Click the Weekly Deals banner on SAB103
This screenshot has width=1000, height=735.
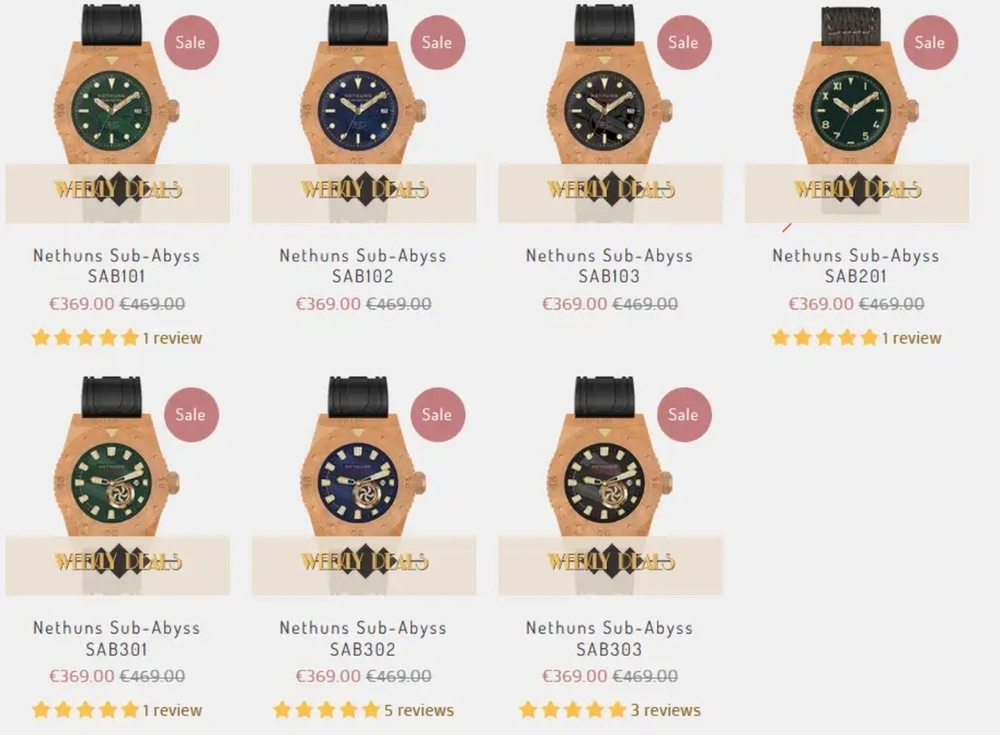click(610, 190)
